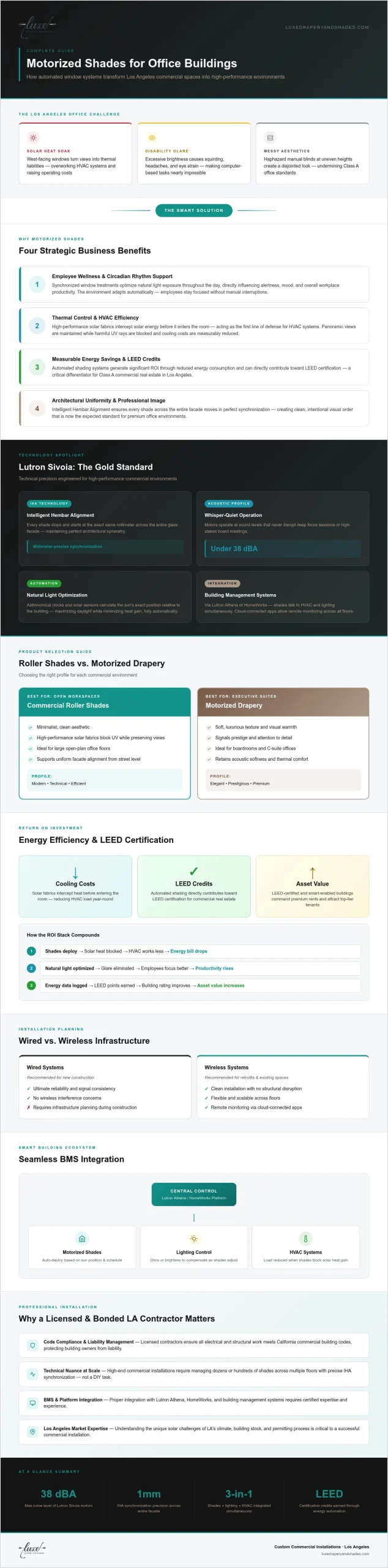Click the Millimeter-precise synchronization callout
Screen dimensions: 388x1568
point(105,546)
